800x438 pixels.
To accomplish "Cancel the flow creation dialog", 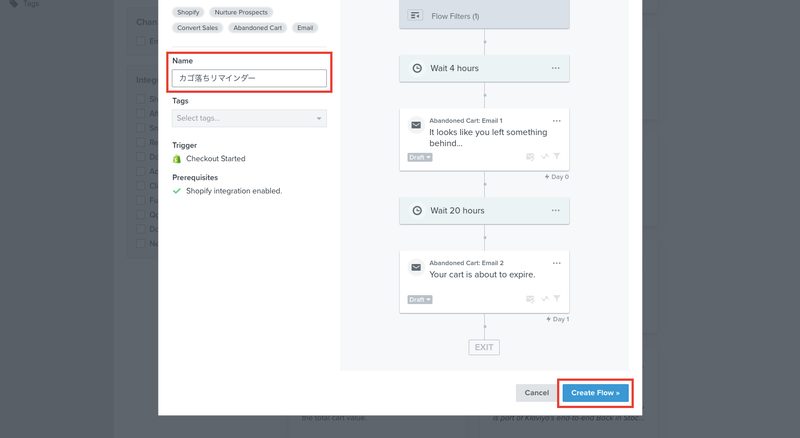I will [536, 393].
